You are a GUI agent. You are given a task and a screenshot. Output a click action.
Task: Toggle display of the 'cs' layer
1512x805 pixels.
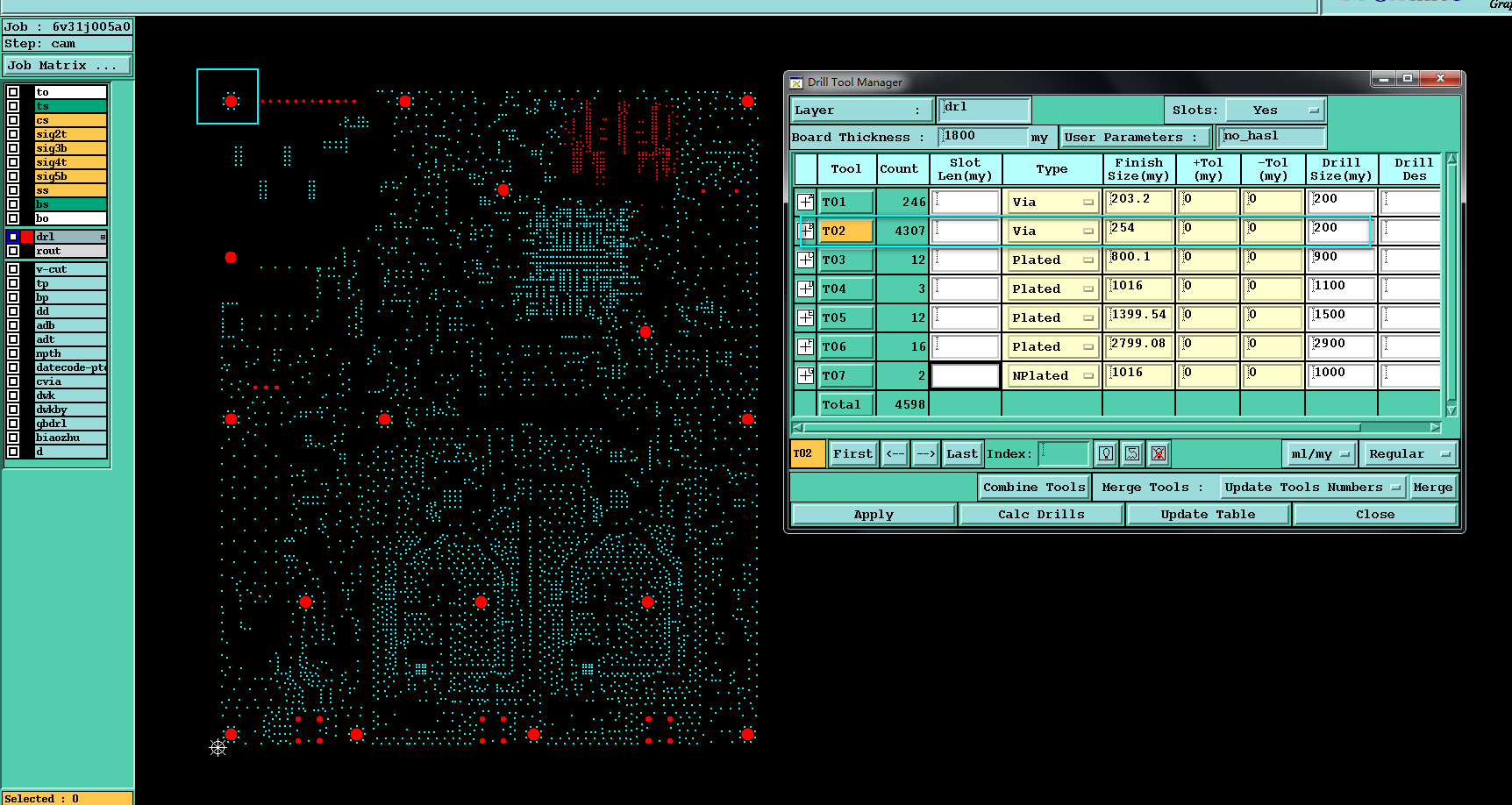click(x=13, y=120)
